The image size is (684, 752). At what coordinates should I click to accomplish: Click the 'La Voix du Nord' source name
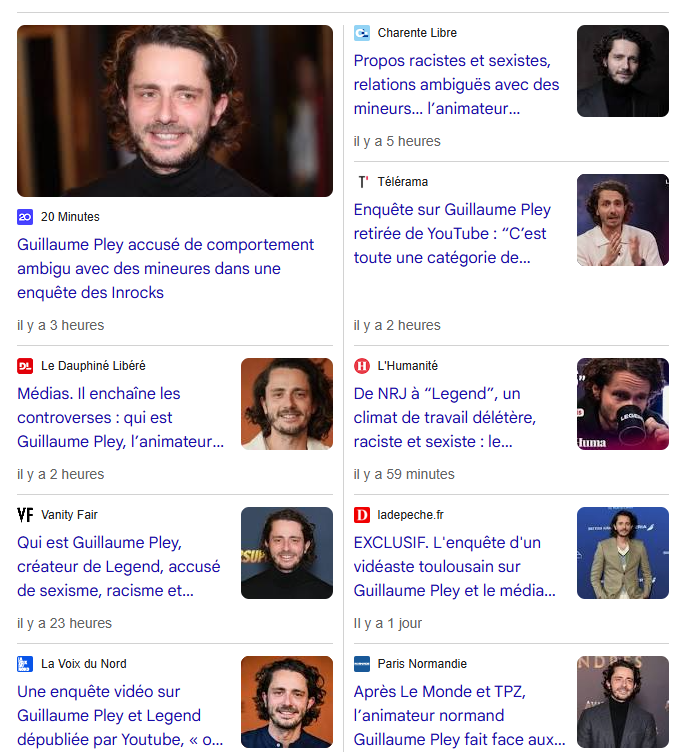[83, 664]
